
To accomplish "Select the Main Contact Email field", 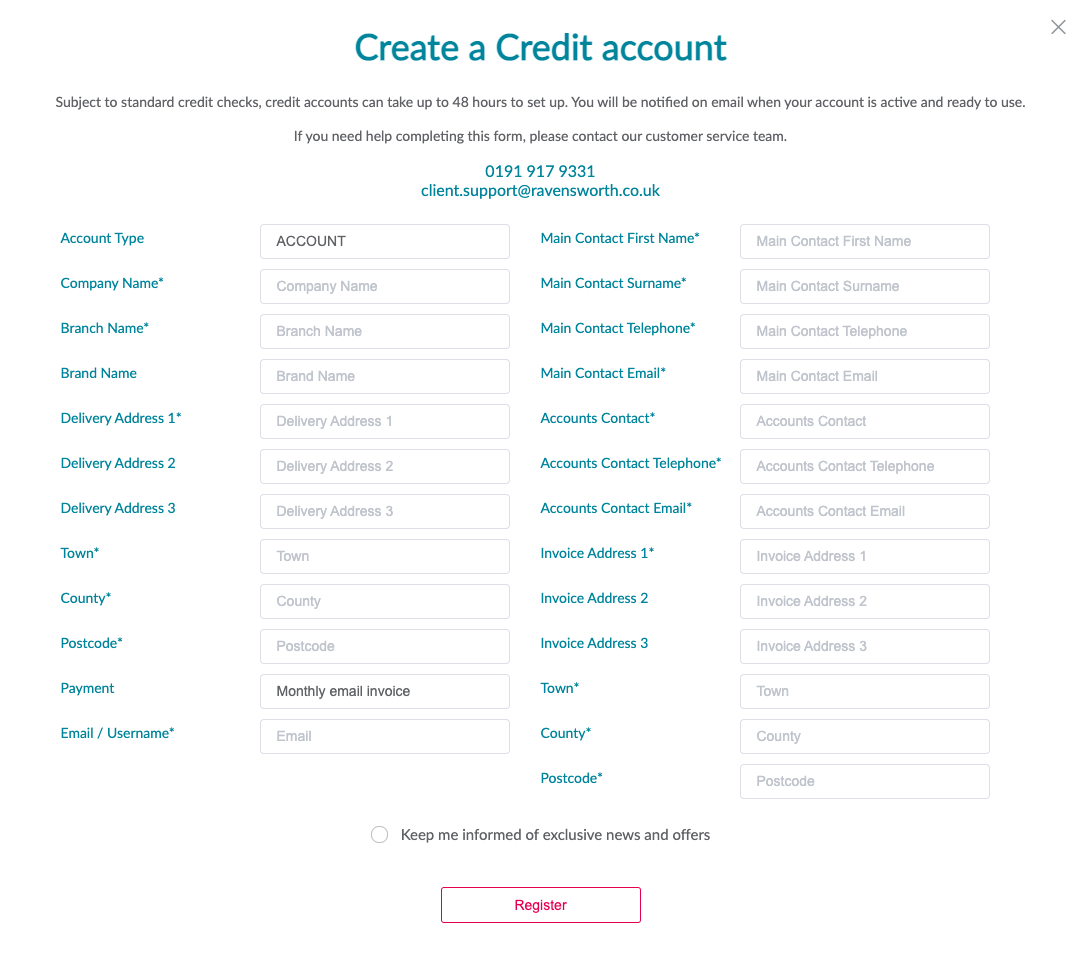I will coord(864,376).
